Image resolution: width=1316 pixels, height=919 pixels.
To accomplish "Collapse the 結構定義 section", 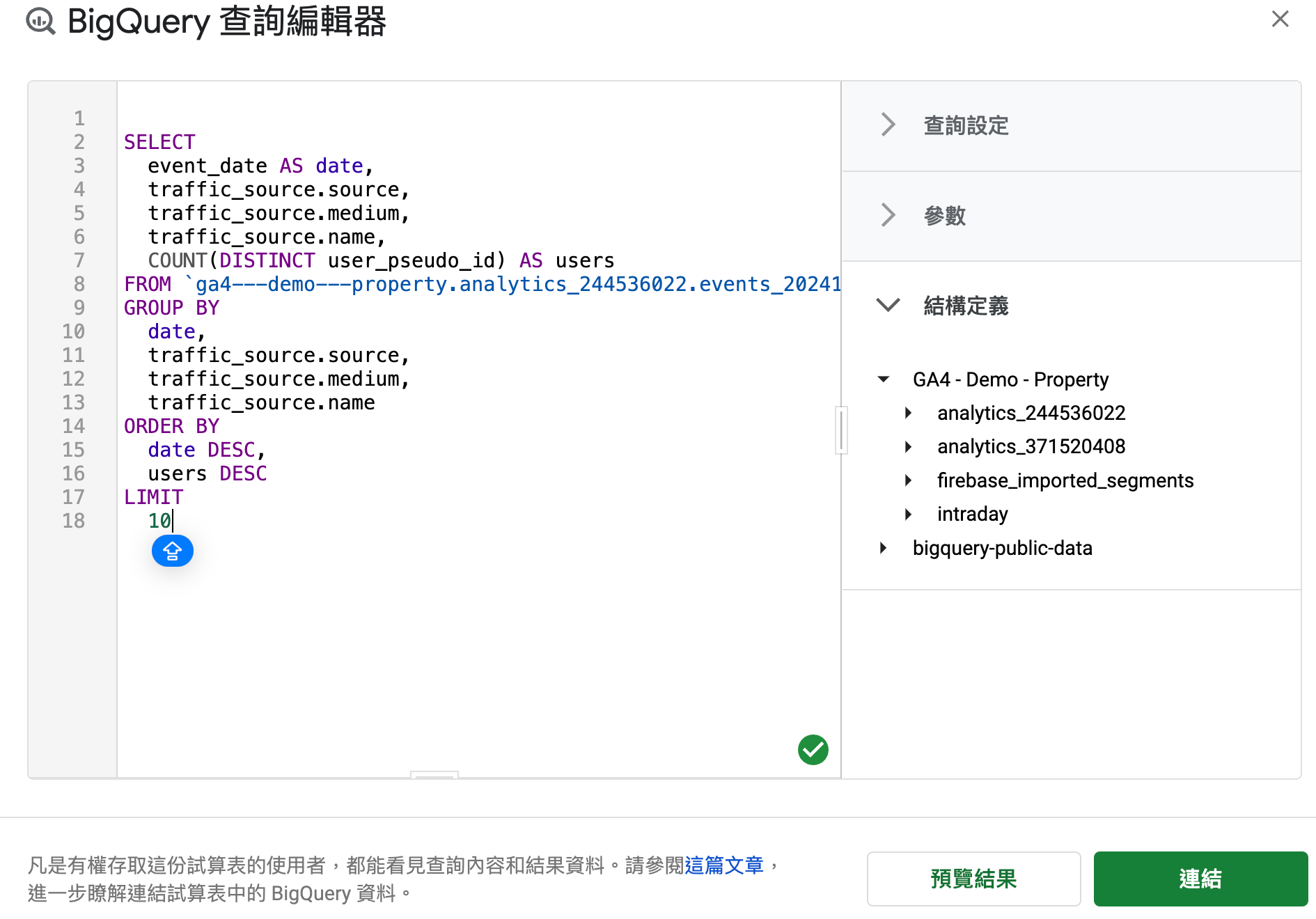I will [x=888, y=305].
